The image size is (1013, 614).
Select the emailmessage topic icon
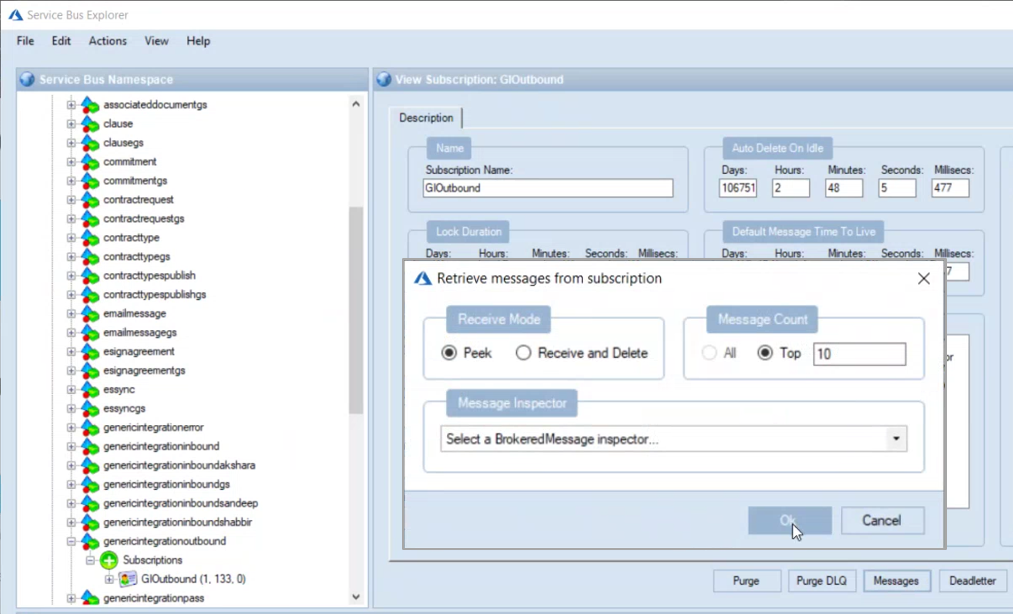[x=90, y=313]
